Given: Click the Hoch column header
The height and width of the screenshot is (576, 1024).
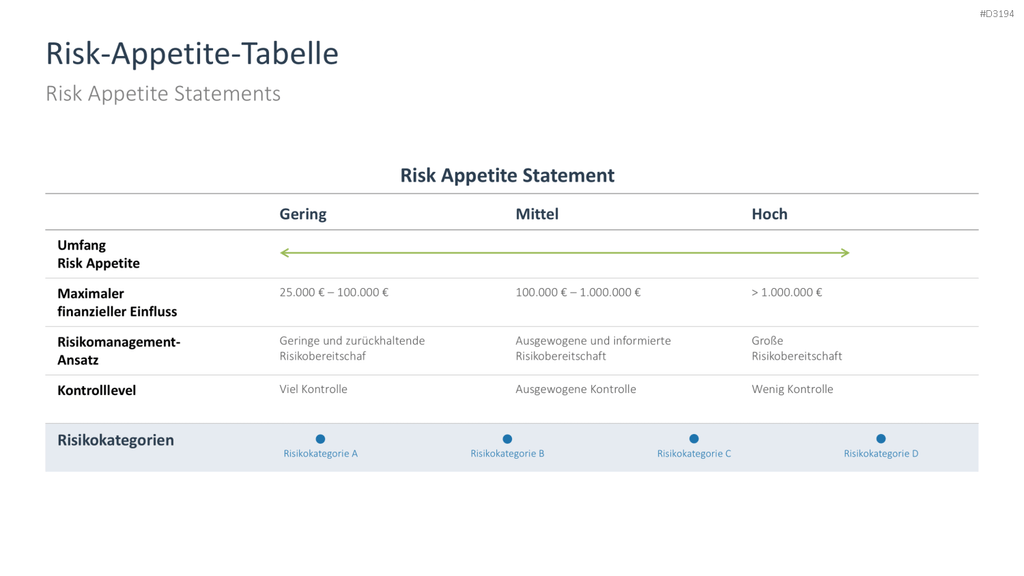Looking at the screenshot, I should [x=769, y=214].
